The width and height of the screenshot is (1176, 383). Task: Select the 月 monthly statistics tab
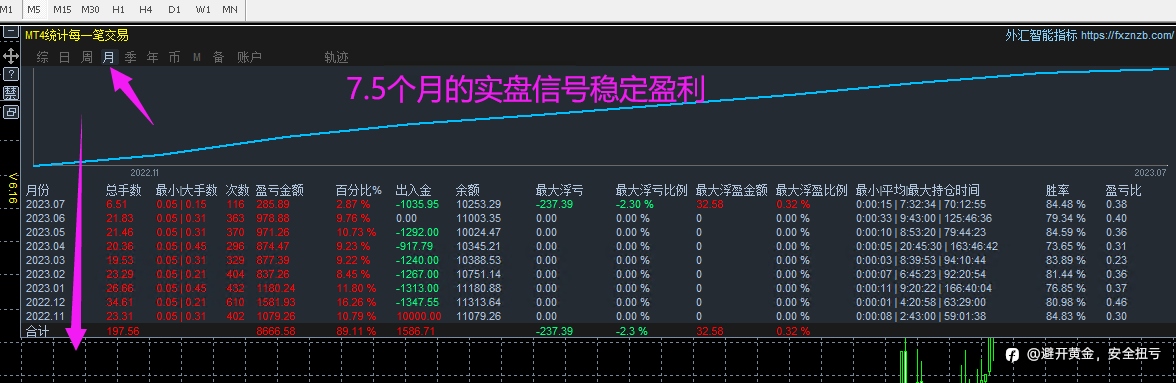coord(110,57)
